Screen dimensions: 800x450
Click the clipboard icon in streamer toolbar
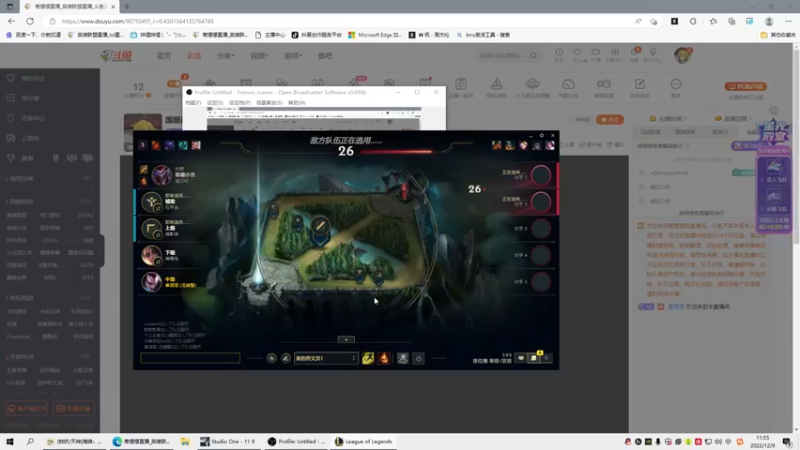(461, 84)
